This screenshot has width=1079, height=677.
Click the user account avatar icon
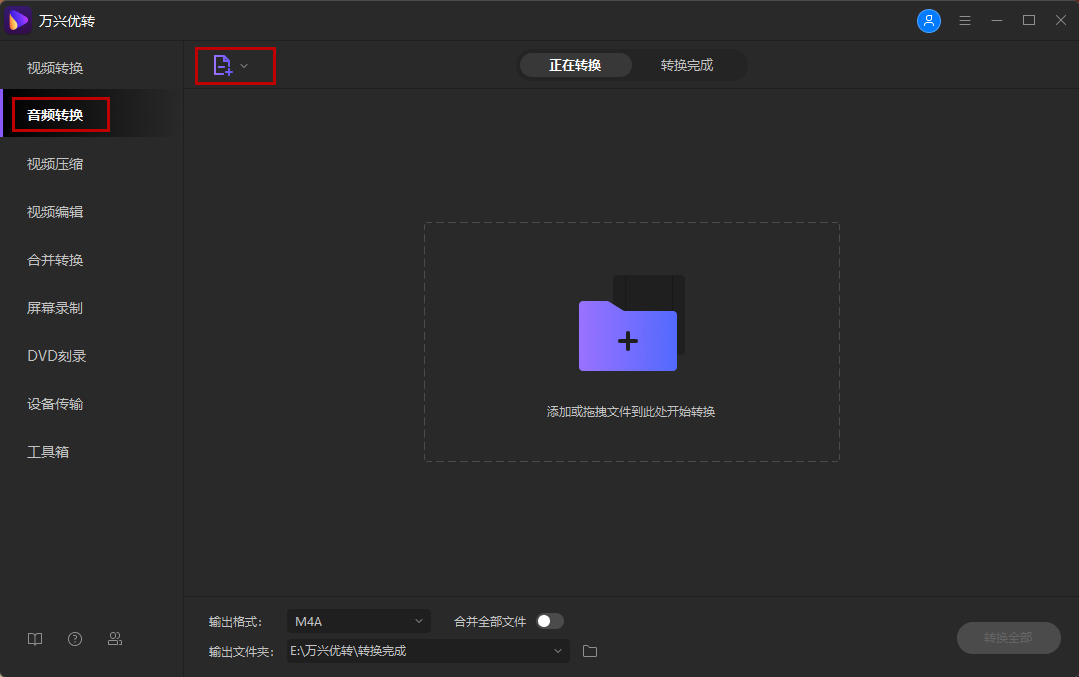coord(928,20)
